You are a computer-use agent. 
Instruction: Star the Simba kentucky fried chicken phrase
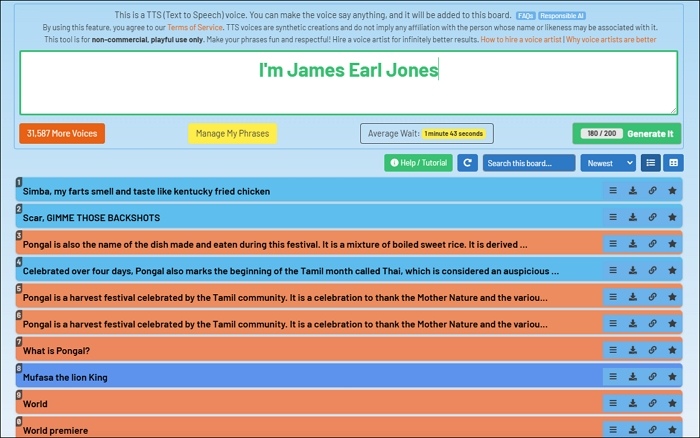pos(672,191)
